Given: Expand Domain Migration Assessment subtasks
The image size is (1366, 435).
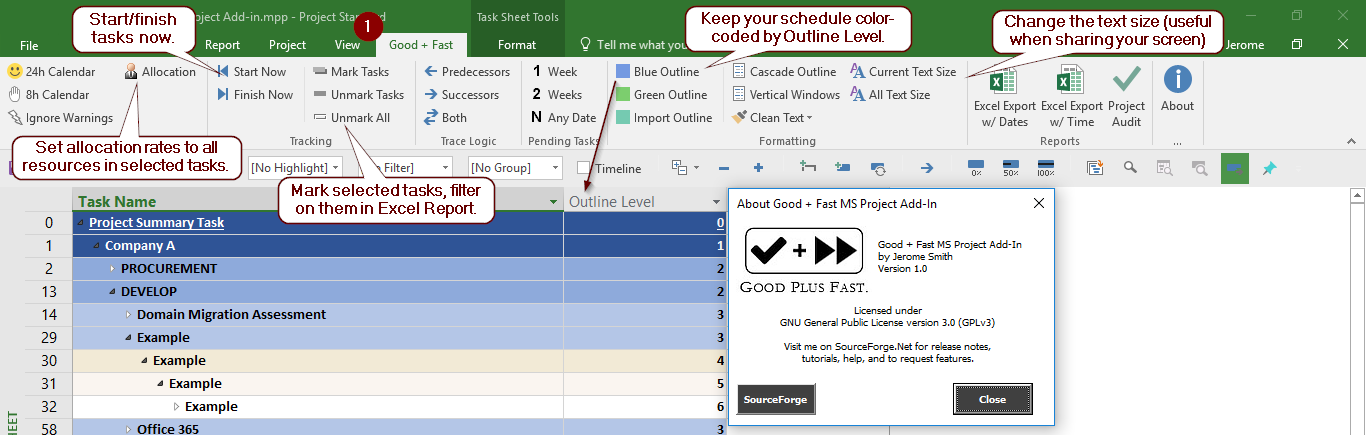Looking at the screenshot, I should click(128, 315).
